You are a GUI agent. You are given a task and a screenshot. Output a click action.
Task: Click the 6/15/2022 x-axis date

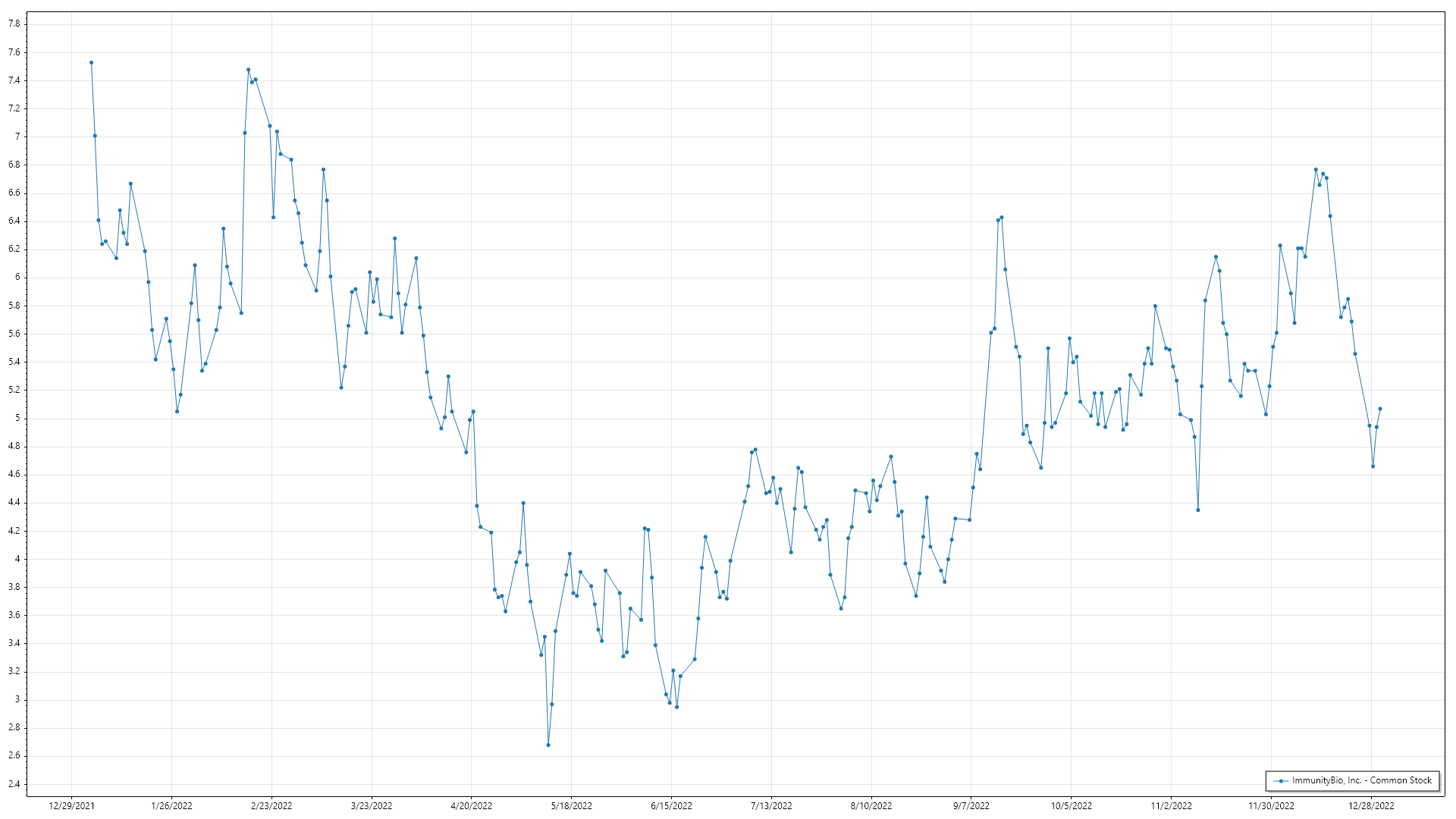click(x=671, y=806)
